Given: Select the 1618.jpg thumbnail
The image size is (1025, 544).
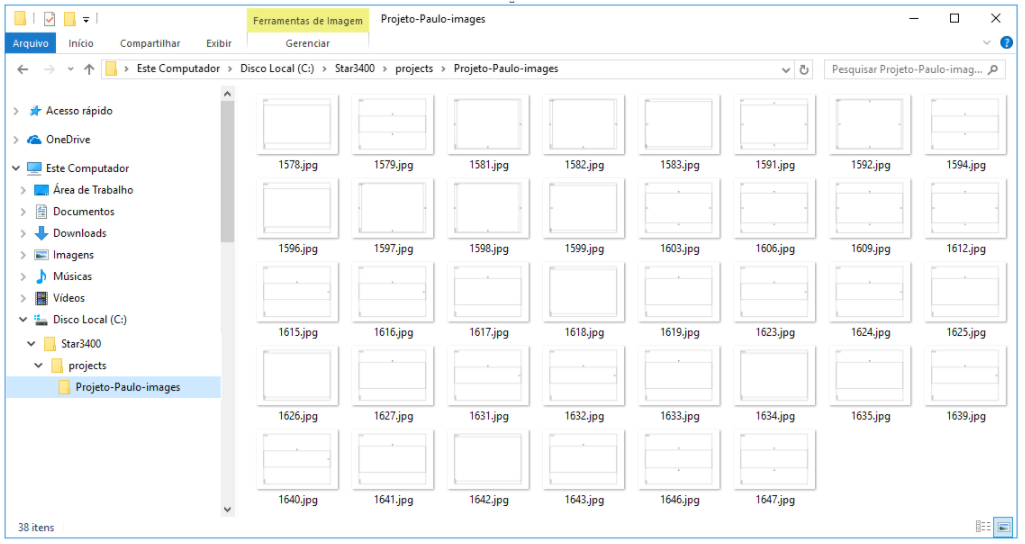Looking at the screenshot, I should [584, 301].
